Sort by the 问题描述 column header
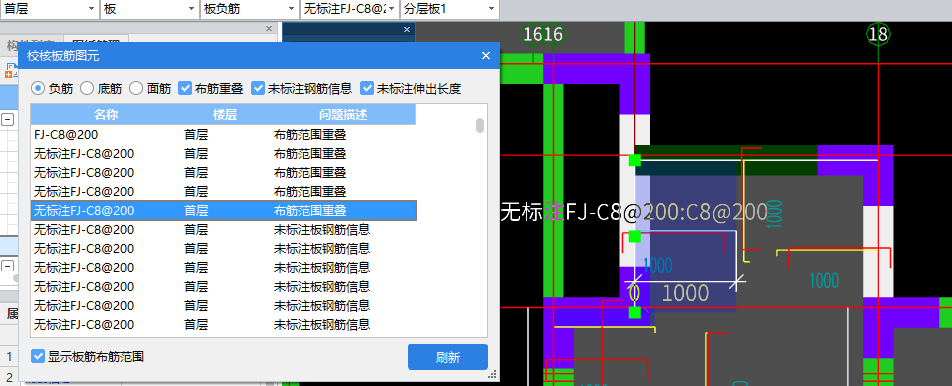Viewport: 952px width, 386px height. [x=343, y=115]
